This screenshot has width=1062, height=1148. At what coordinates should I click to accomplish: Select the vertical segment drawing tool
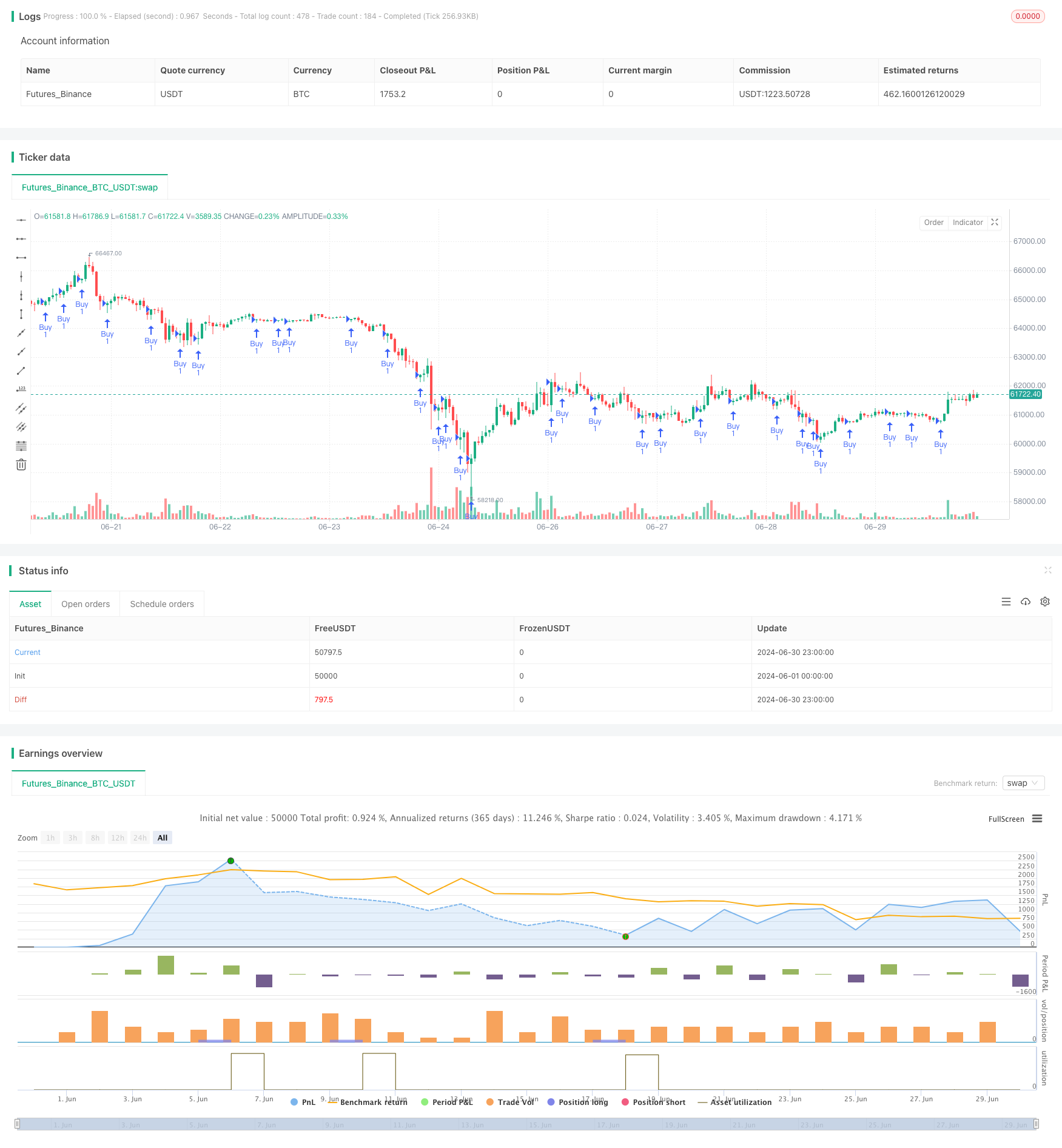pos(21,314)
